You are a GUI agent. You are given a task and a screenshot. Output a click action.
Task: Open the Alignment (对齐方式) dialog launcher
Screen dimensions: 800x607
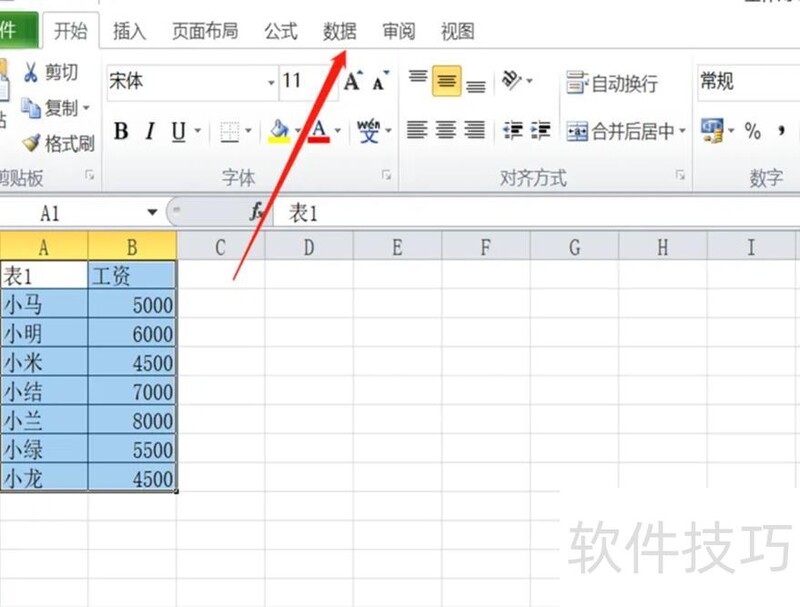coord(680,175)
